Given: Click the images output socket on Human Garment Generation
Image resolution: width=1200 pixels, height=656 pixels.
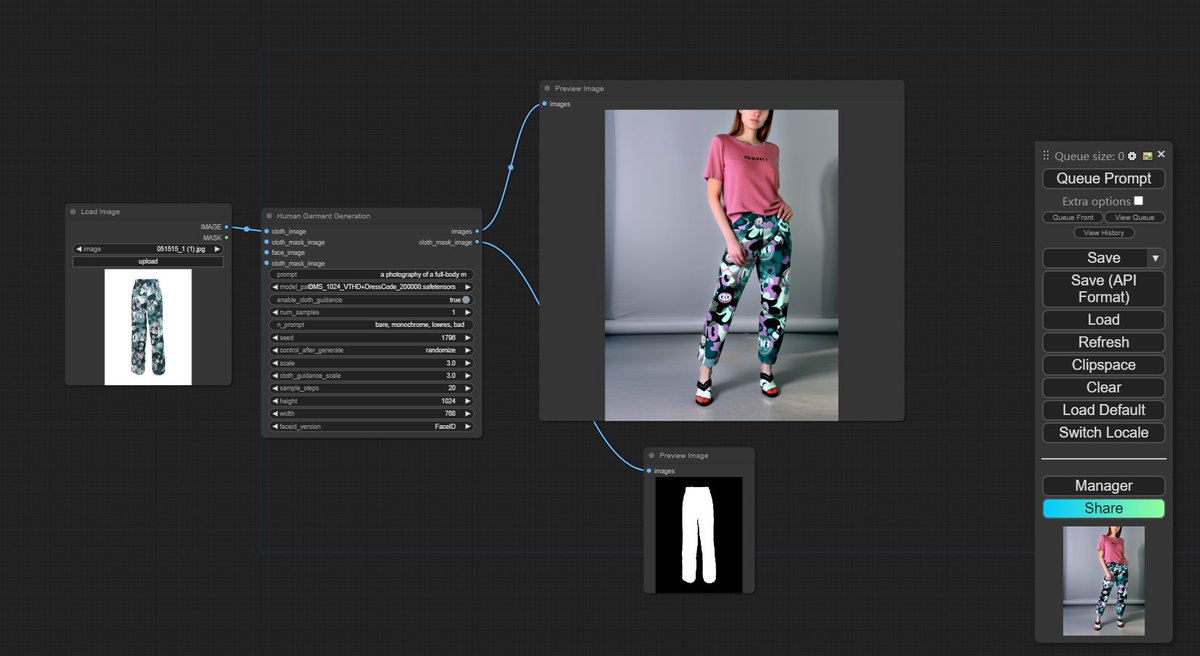Looking at the screenshot, I should (476, 230).
